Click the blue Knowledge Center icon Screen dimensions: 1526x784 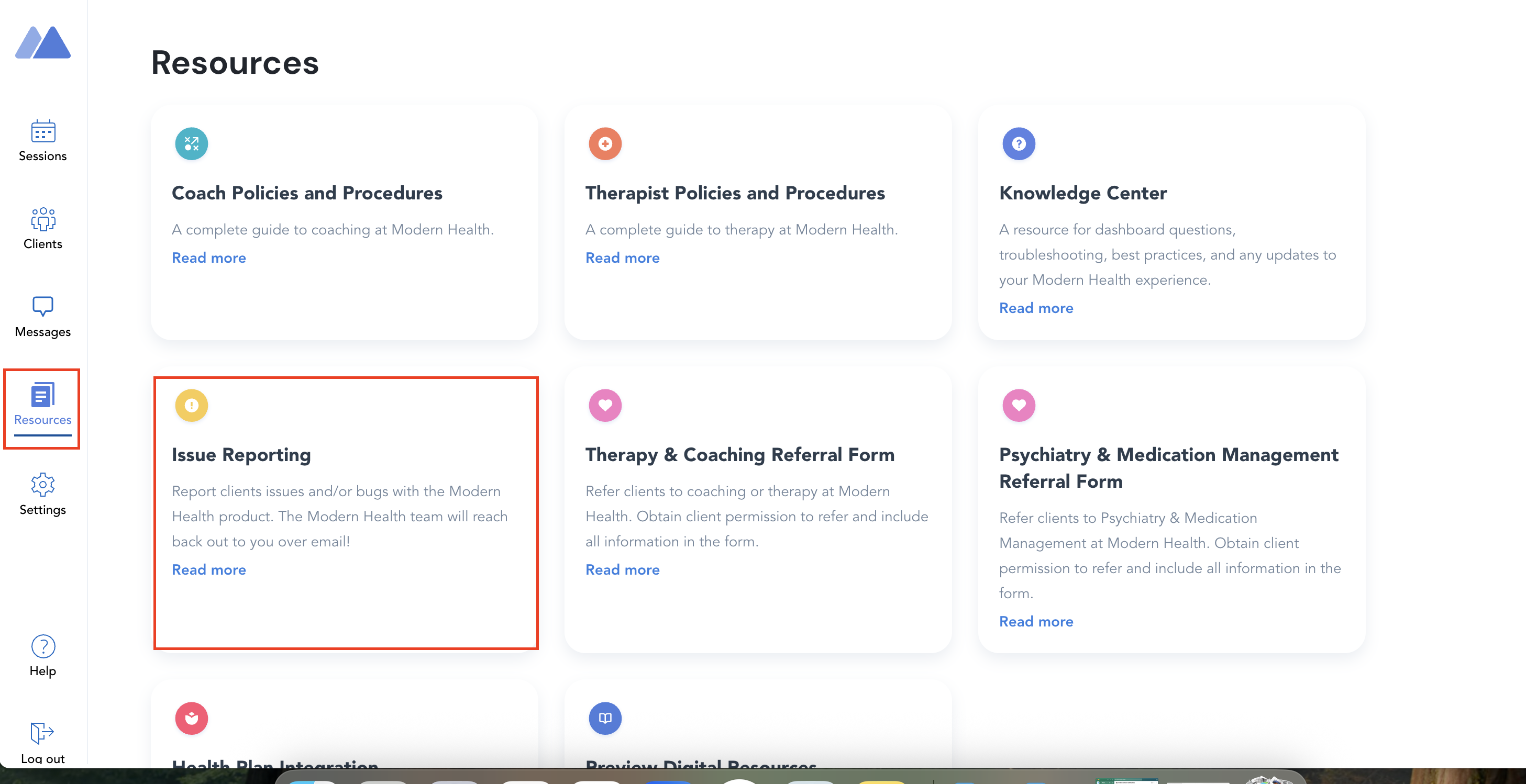click(x=1019, y=144)
